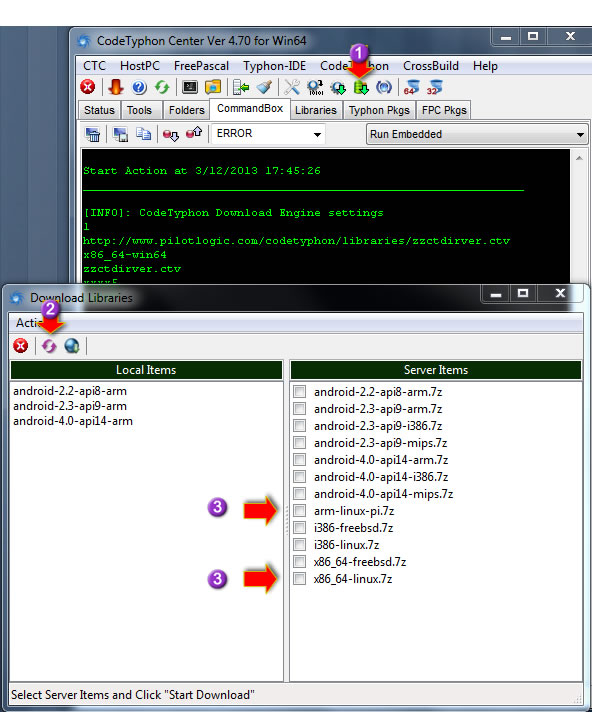Click the trash-bin clear icon in CommandBox toolbar
The image size is (592, 712).
(x=93, y=134)
